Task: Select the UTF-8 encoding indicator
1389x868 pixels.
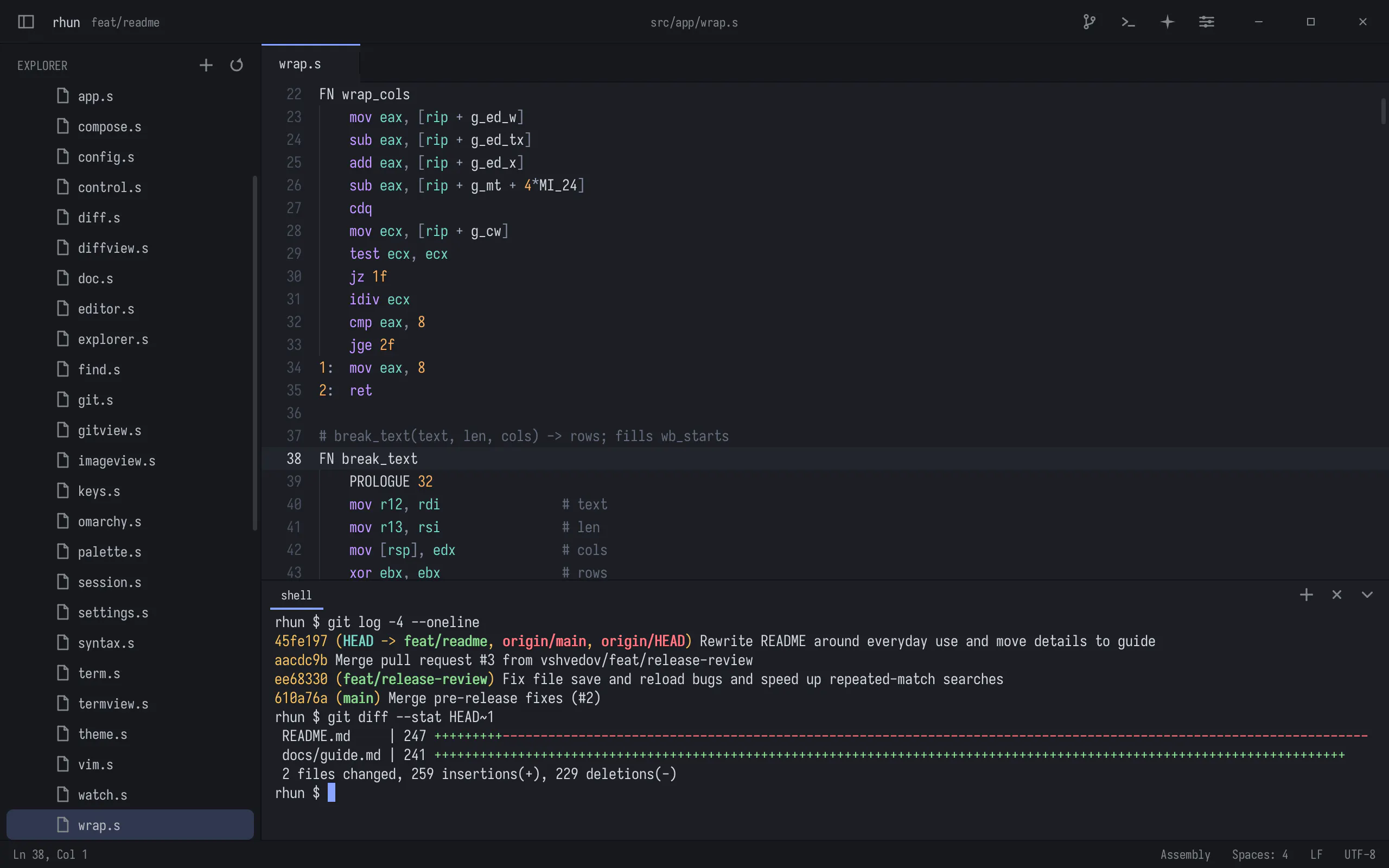Action: [x=1359, y=854]
